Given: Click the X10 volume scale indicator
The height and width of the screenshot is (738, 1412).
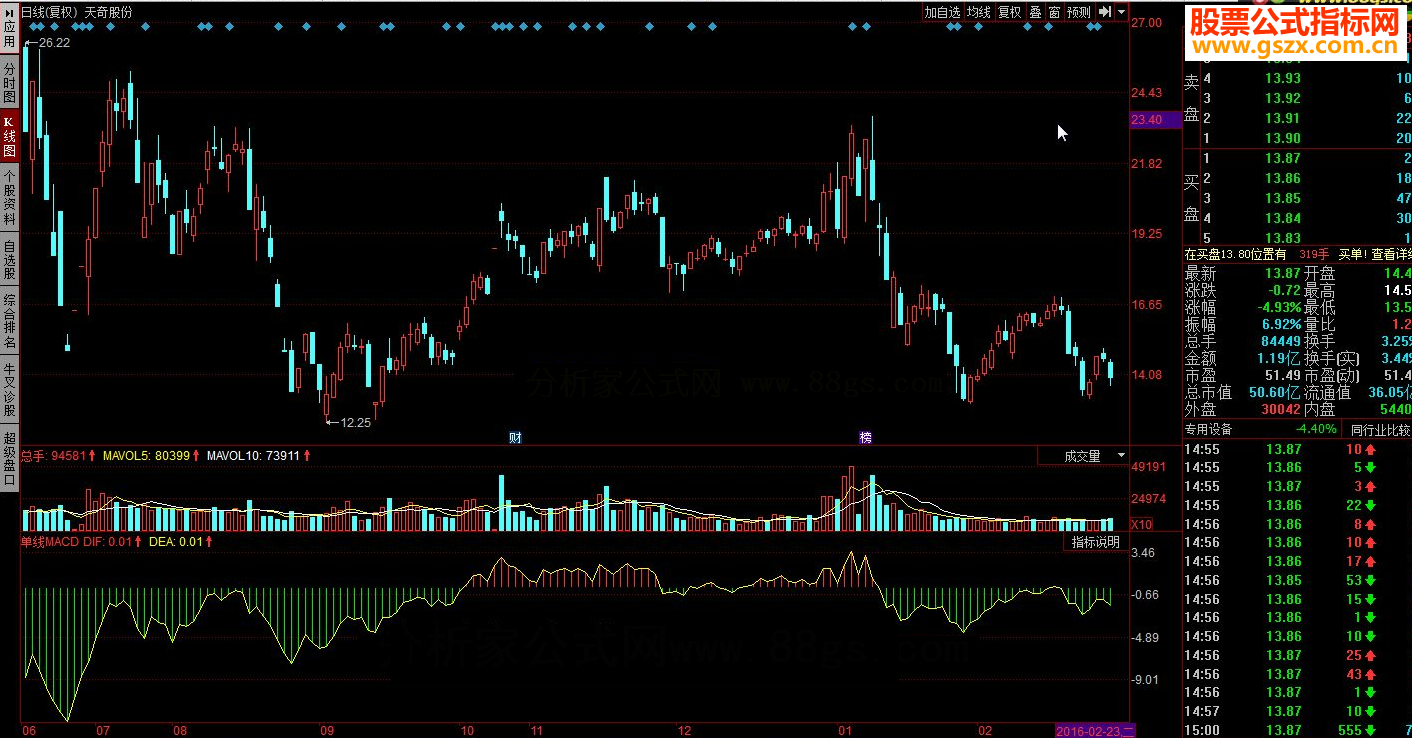Looking at the screenshot, I should [1141, 524].
